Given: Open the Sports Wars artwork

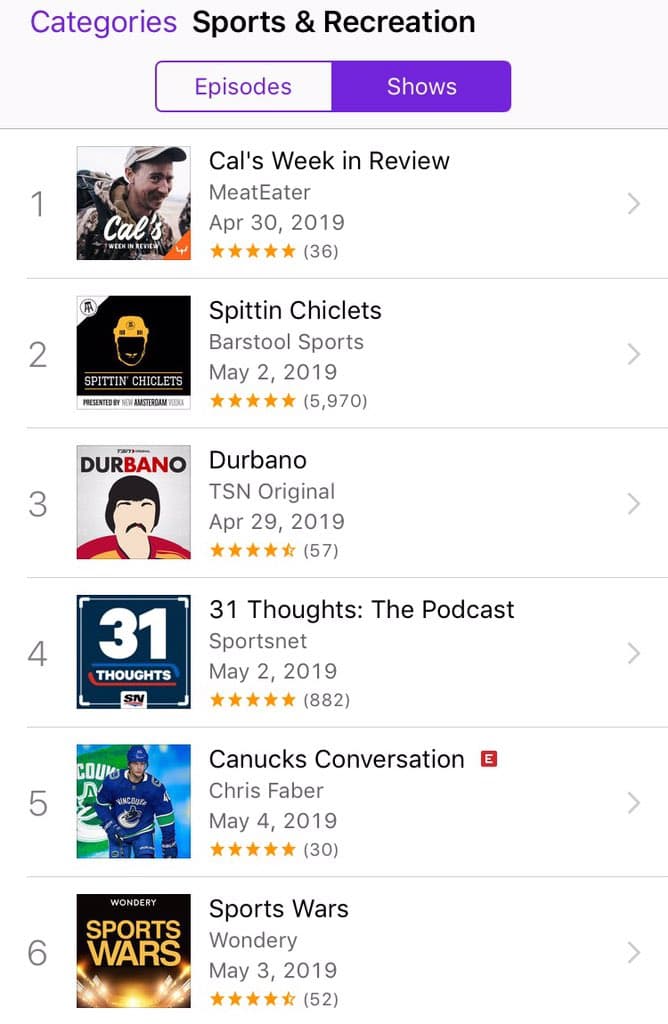Looking at the screenshot, I should click(133, 951).
